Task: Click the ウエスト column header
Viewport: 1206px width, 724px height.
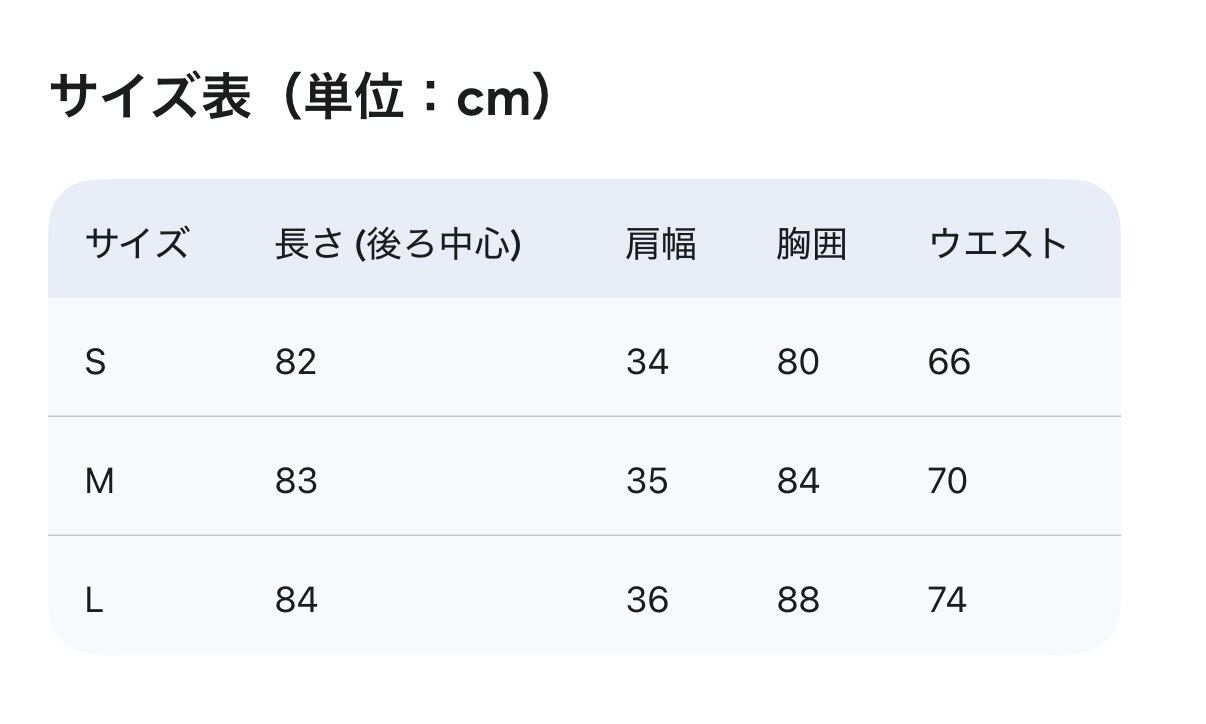Action: pyautogui.click(x=998, y=244)
